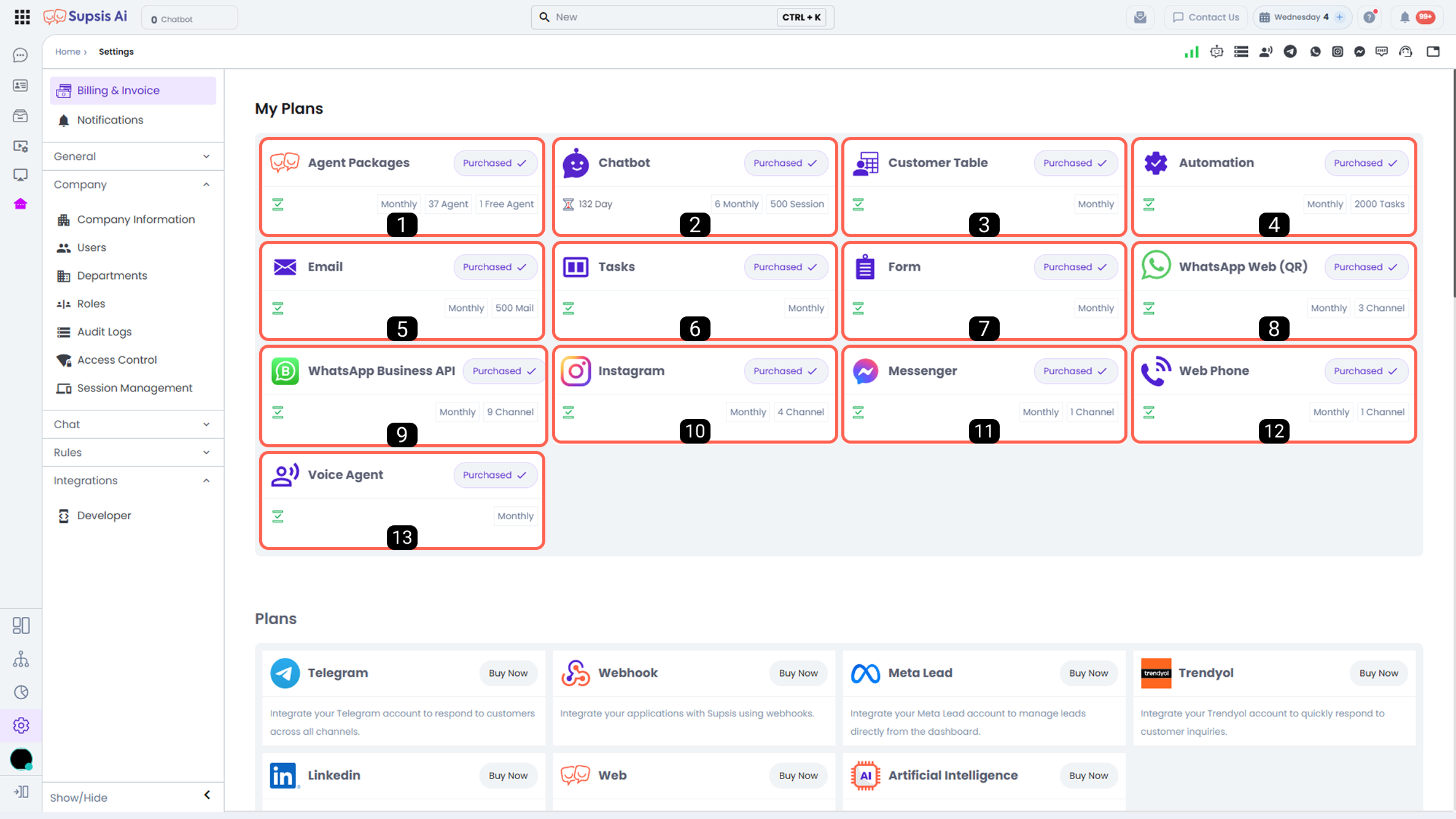The image size is (1456, 819).
Task: Click the headset icon in header
Action: pos(1406,52)
